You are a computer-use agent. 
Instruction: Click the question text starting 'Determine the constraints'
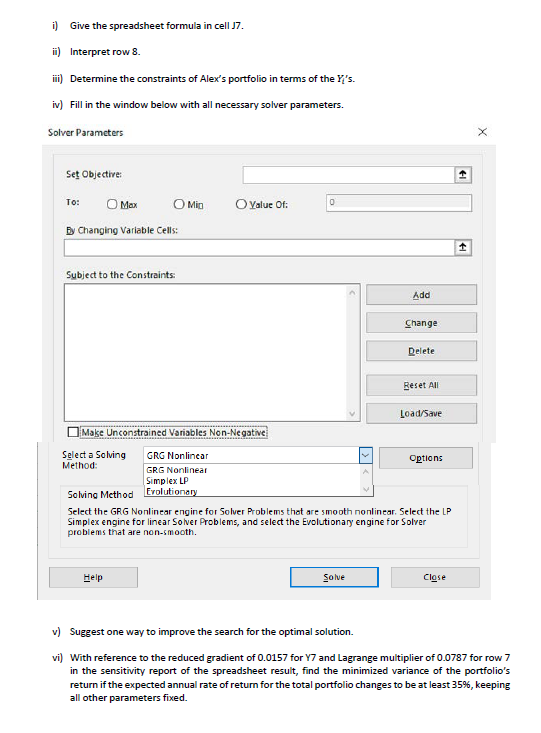(212, 79)
